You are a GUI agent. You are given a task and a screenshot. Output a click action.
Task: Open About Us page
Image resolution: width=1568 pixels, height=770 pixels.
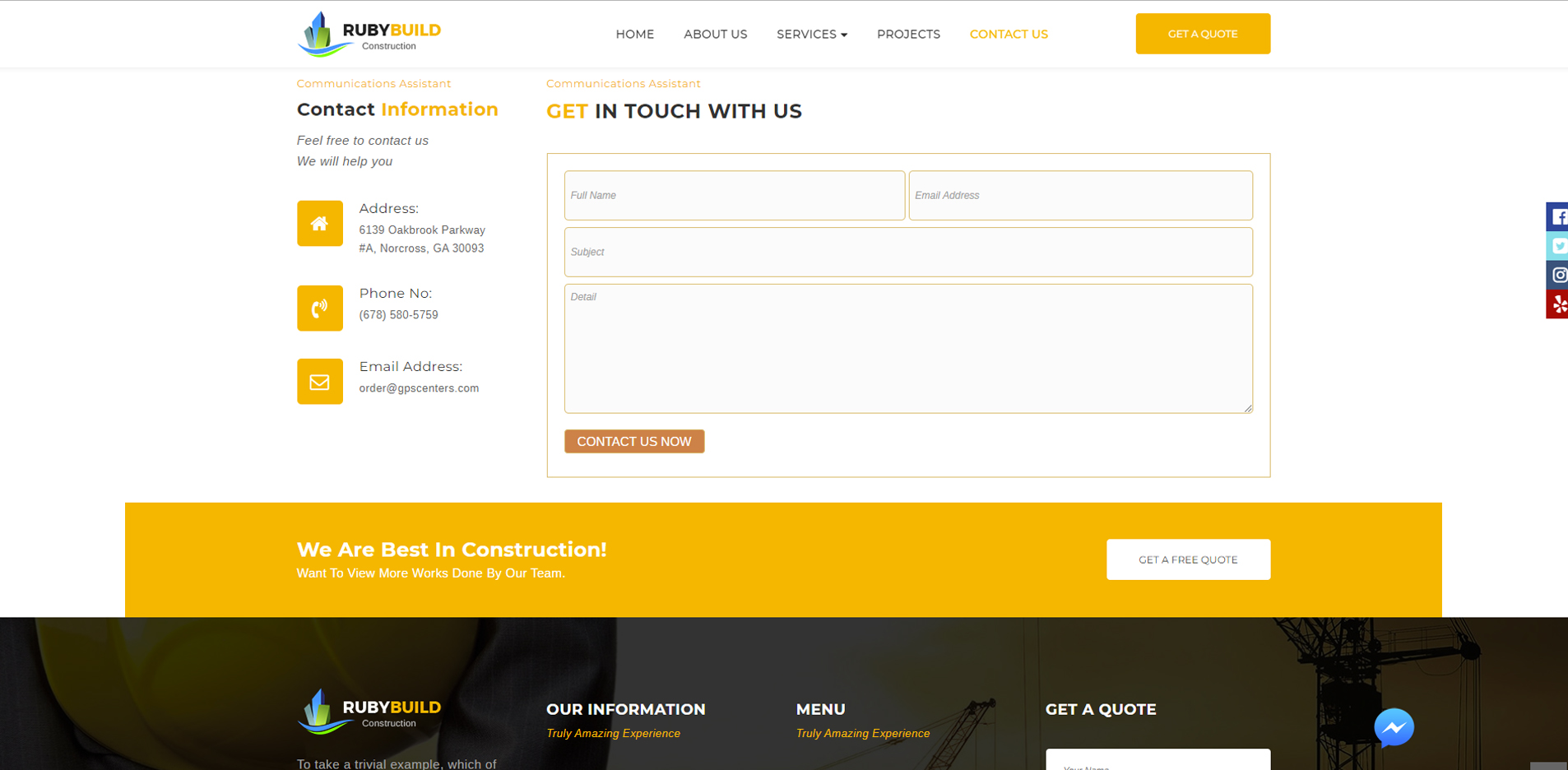tap(716, 34)
